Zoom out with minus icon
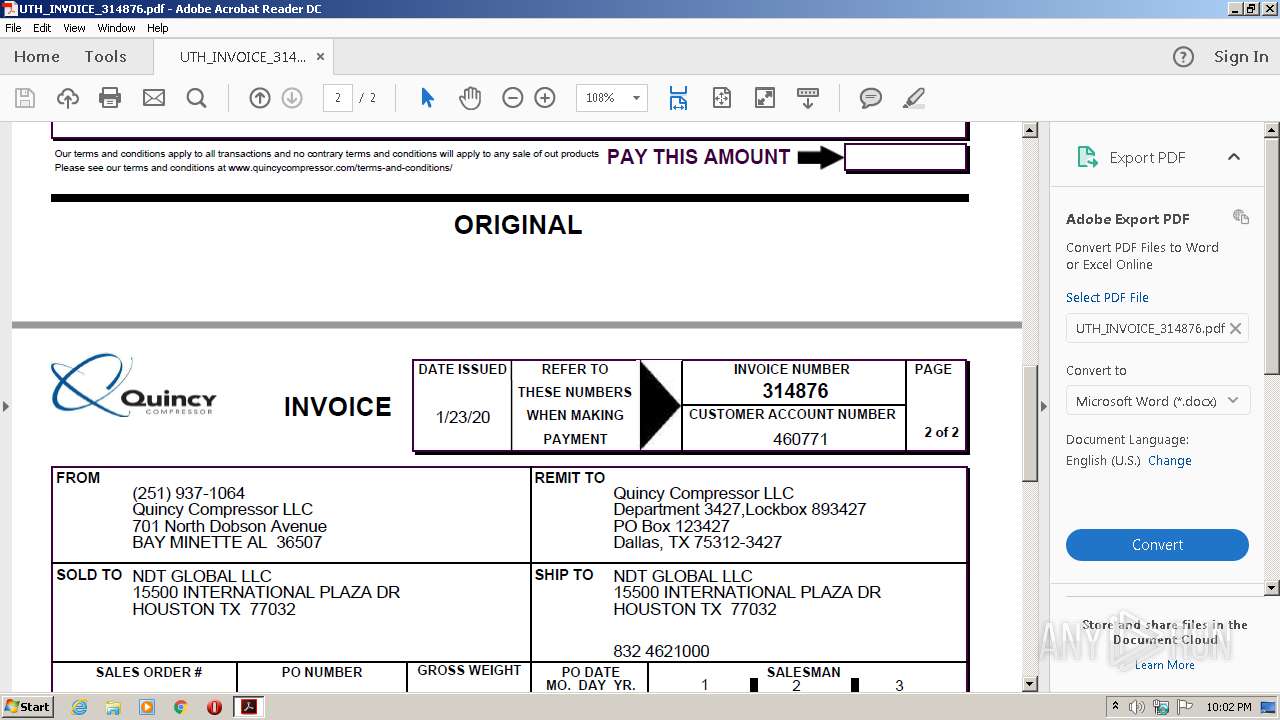 pyautogui.click(x=513, y=98)
